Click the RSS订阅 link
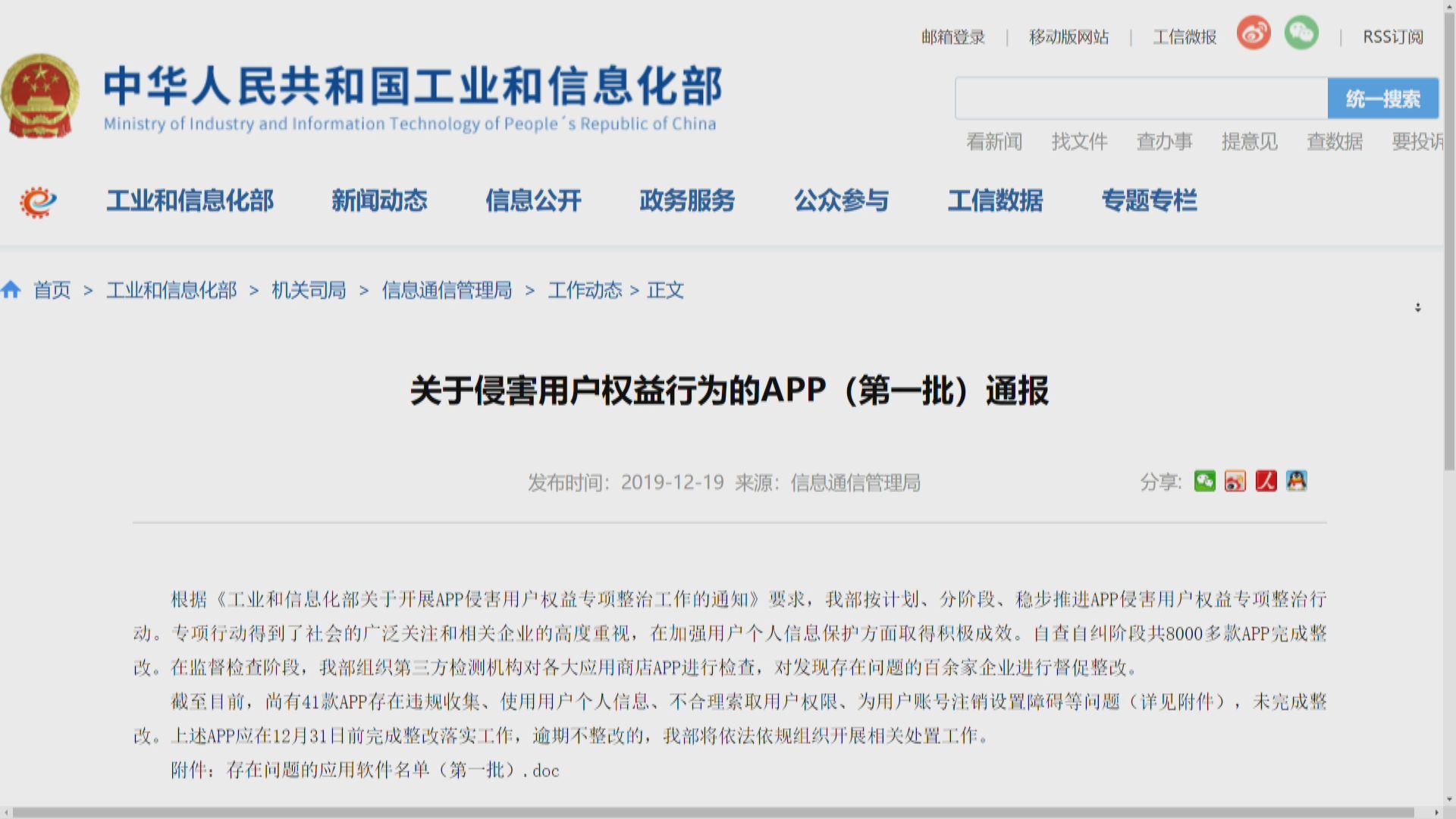This screenshot has width=1456, height=819. pyautogui.click(x=1392, y=36)
